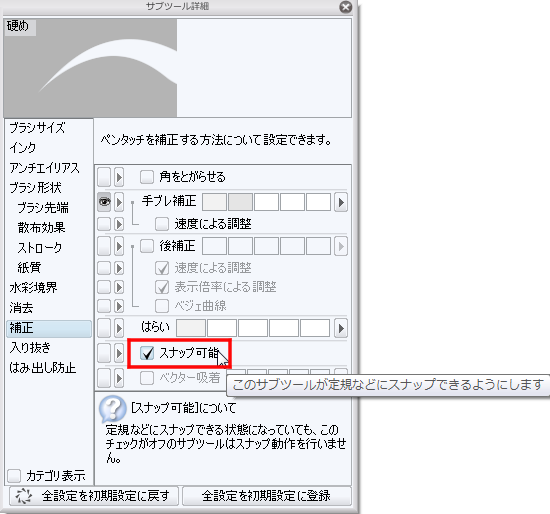The image size is (550, 514).
Task: Toggle カテゴリ表示 checkbox
Action: 14,476
